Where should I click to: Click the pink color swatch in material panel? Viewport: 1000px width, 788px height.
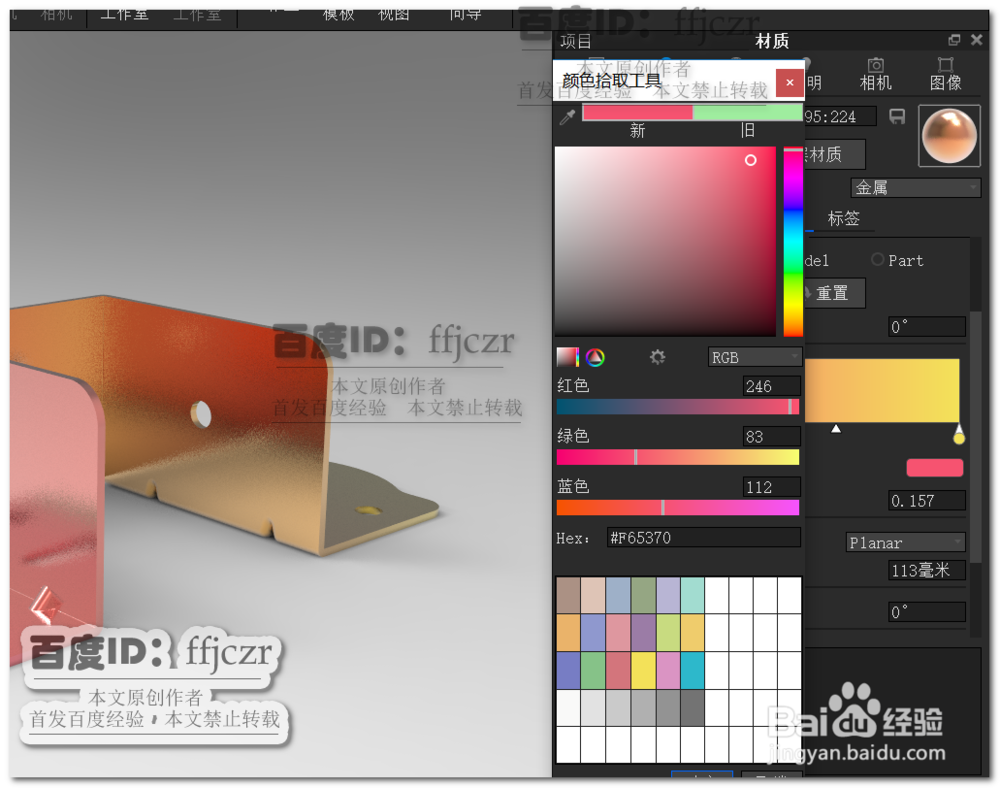934,467
